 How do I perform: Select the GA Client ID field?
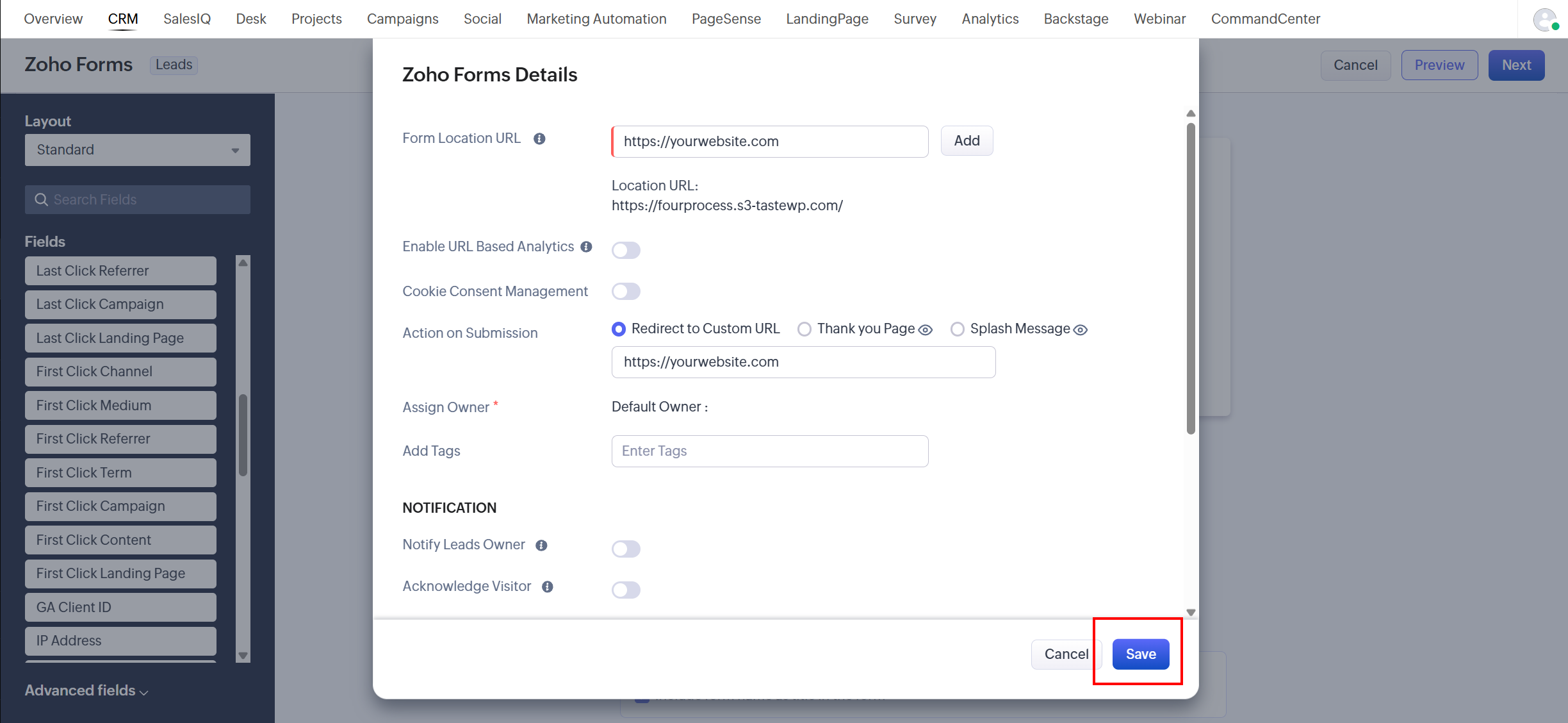(120, 608)
